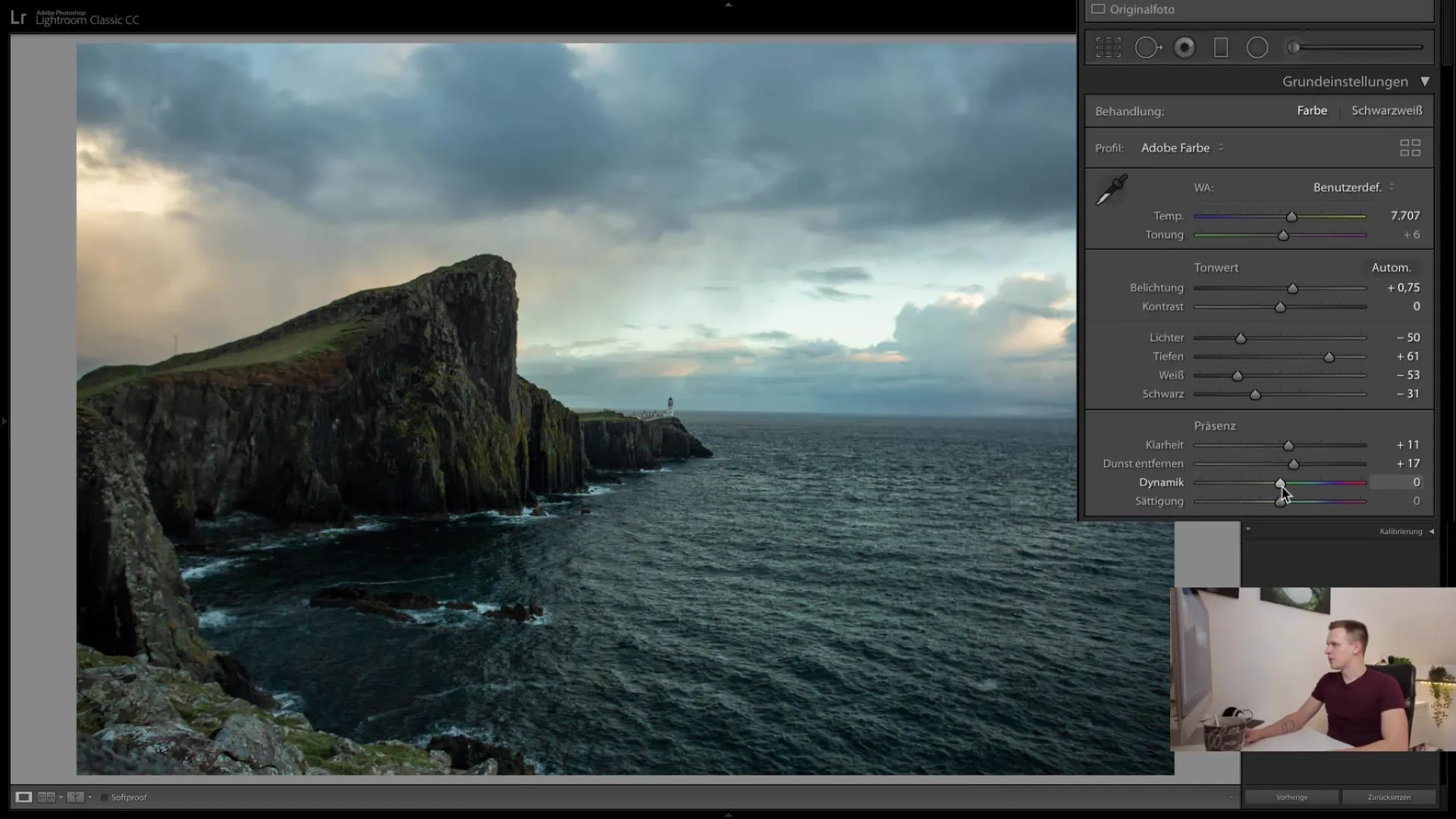
Task: Click the Schwarz slider handle
Action: click(x=1255, y=395)
